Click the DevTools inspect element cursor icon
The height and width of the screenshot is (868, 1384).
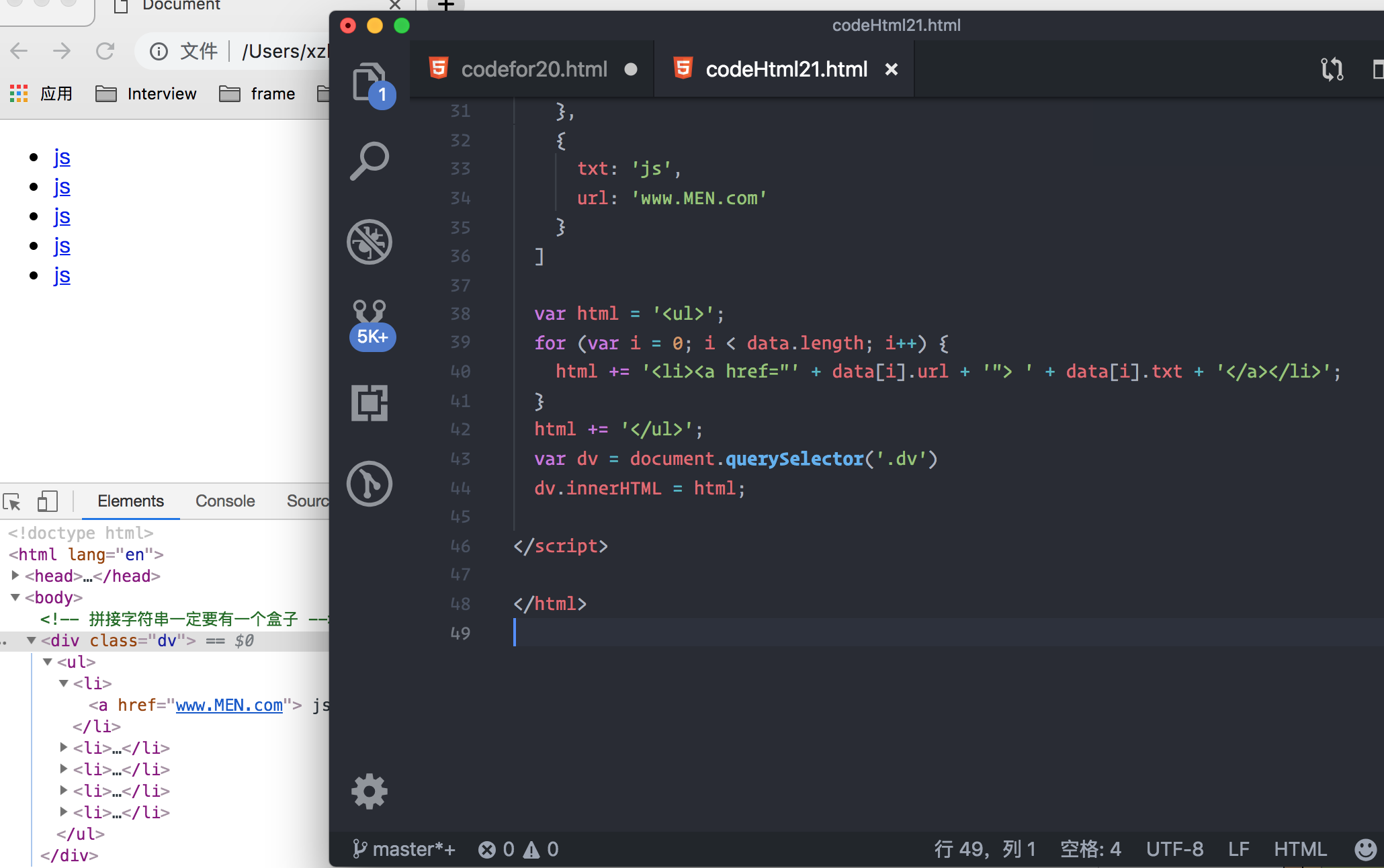12,501
